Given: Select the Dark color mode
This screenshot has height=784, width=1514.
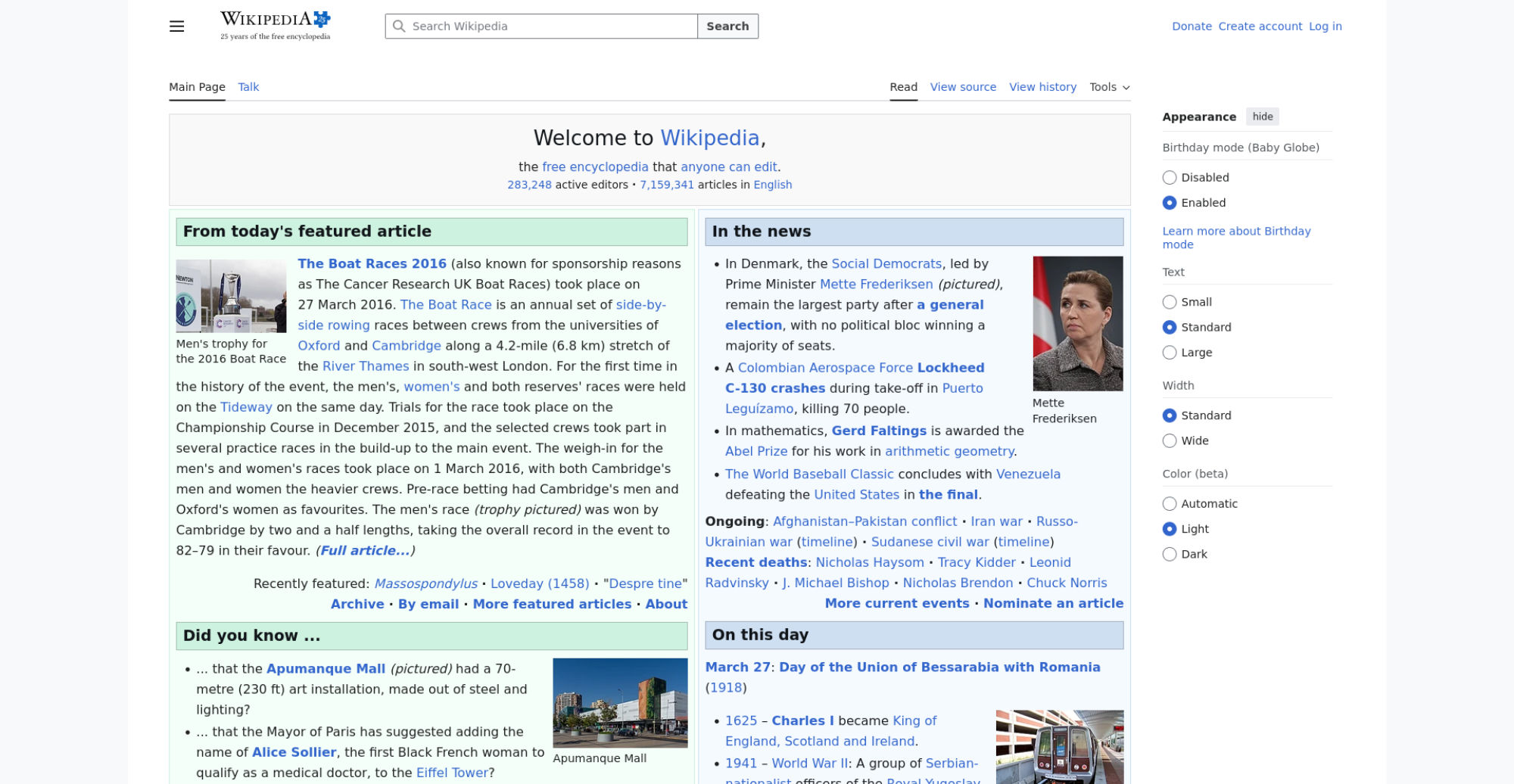Looking at the screenshot, I should pos(1170,554).
